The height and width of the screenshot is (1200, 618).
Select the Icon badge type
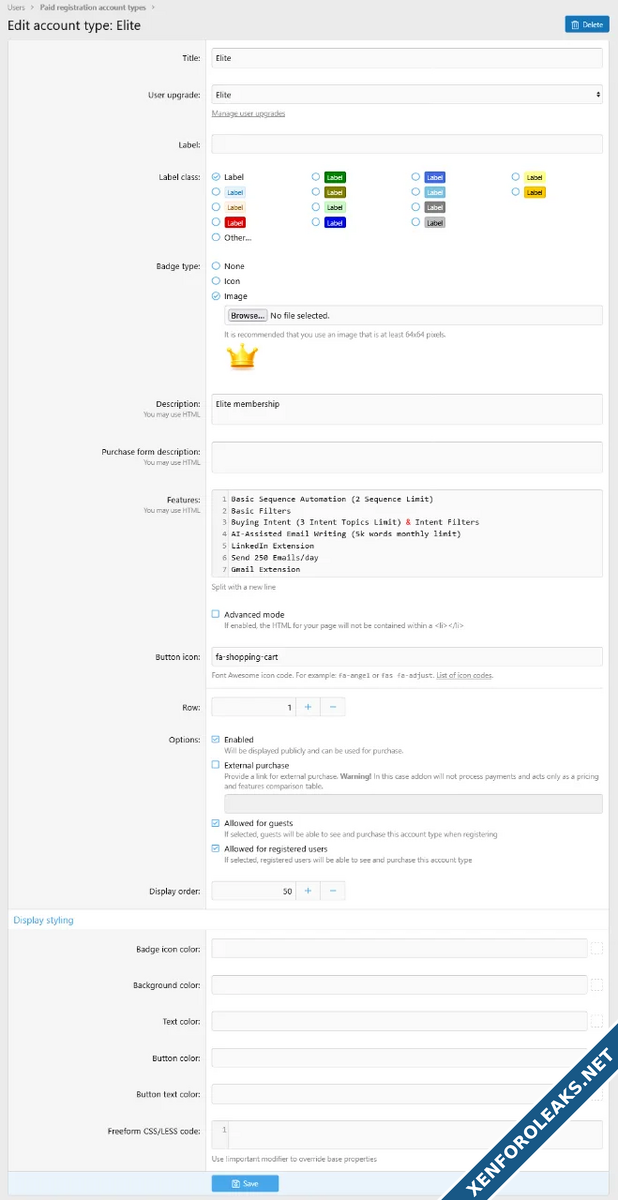tap(216, 281)
